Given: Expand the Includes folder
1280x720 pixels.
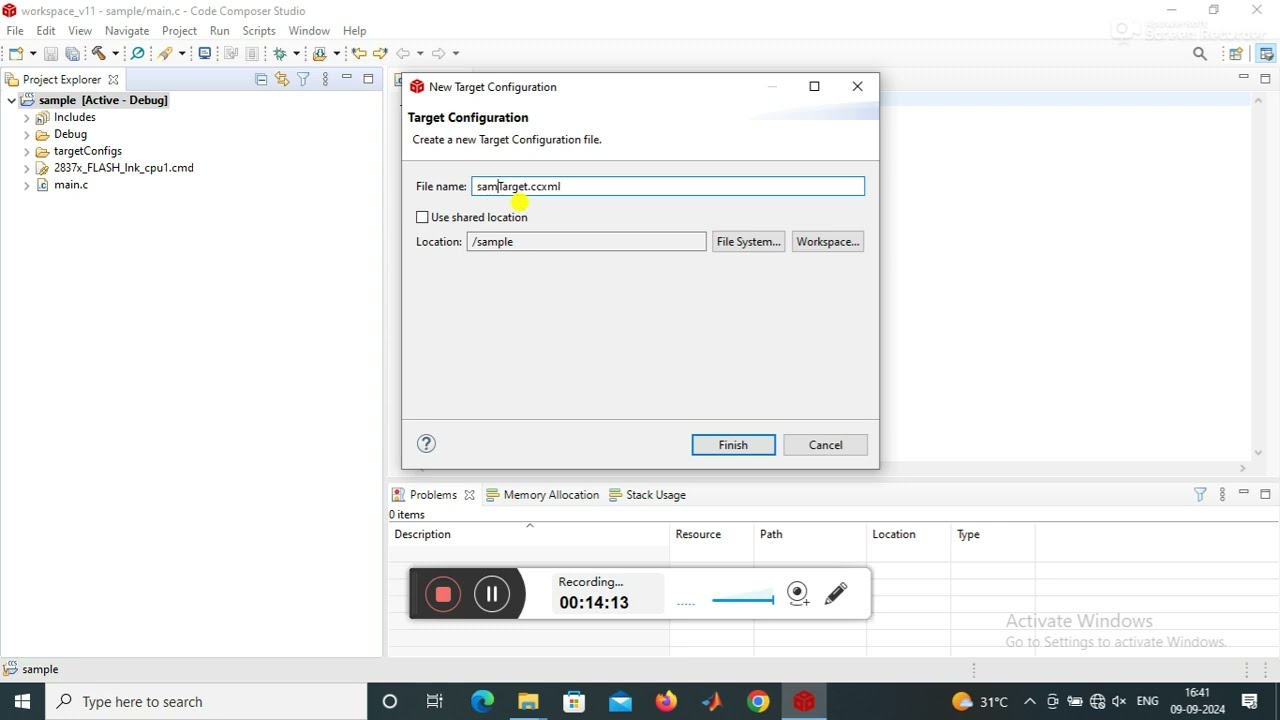Looking at the screenshot, I should pos(27,117).
